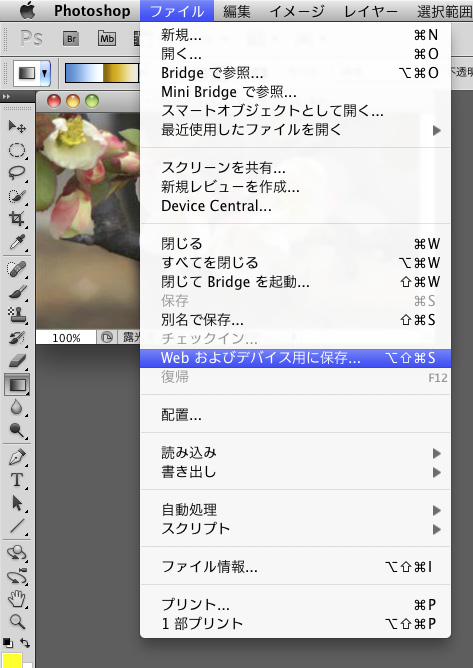The width and height of the screenshot is (473, 668).
Task: Reset to default foreground and background colors
Action: click(7, 643)
